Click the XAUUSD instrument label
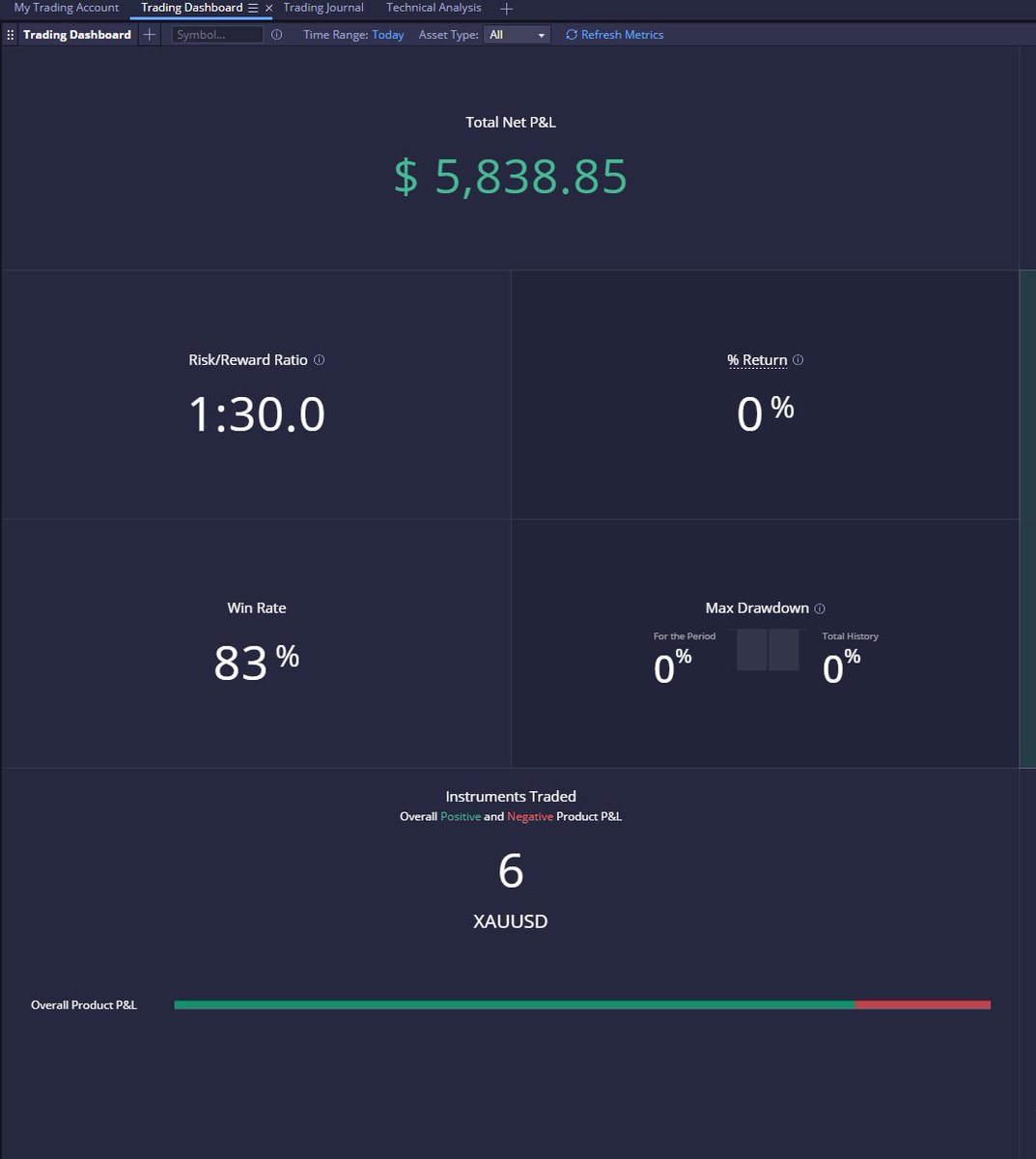 click(511, 921)
